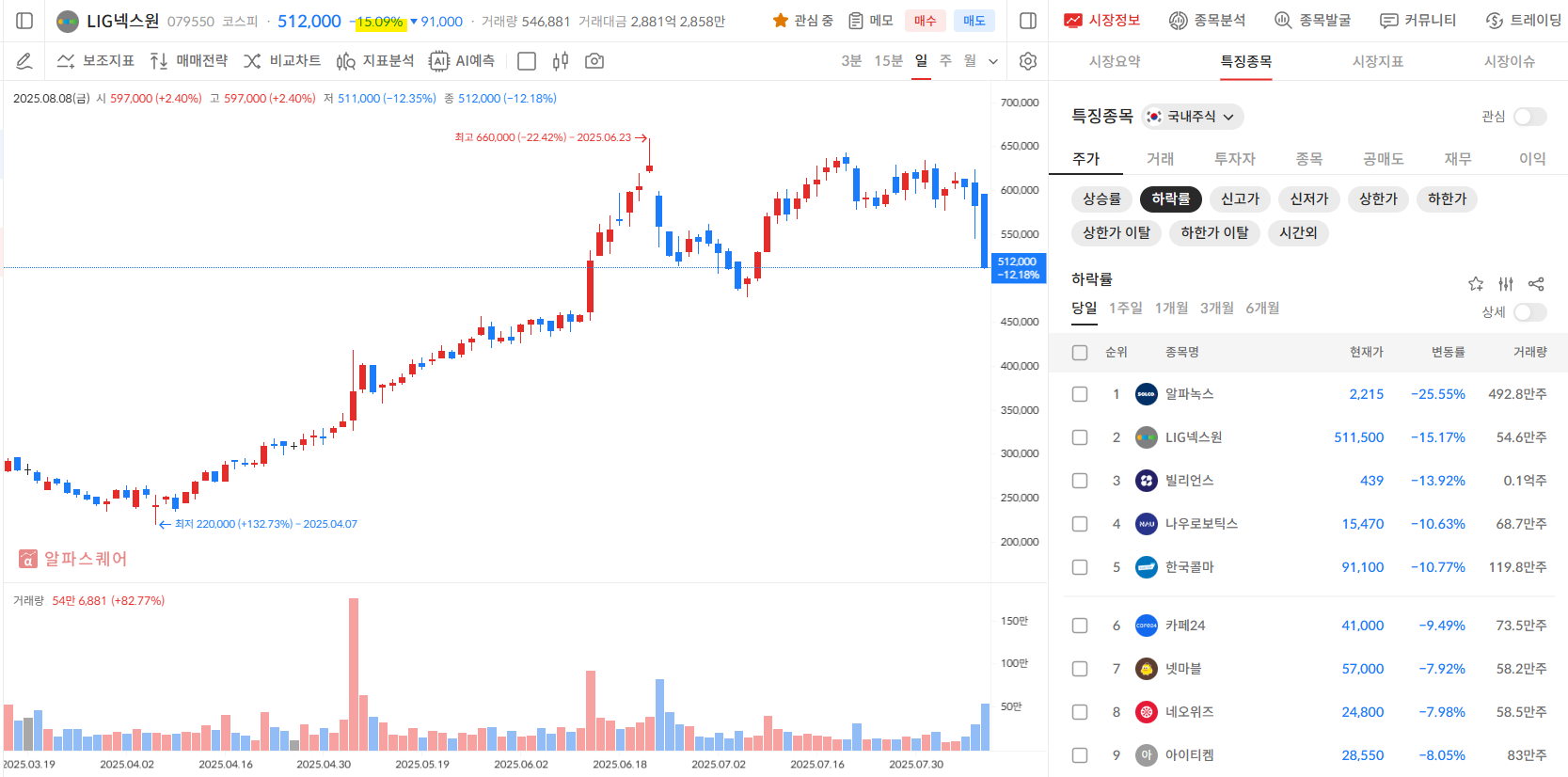Select the 시간외 filter chip
The height and width of the screenshot is (777, 1568).
[x=1298, y=232]
